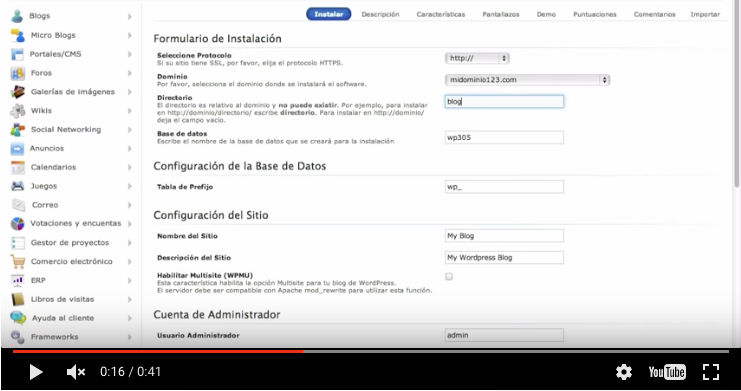Click the ERP chart icon
The width and height of the screenshot is (741, 391).
(x=17, y=280)
